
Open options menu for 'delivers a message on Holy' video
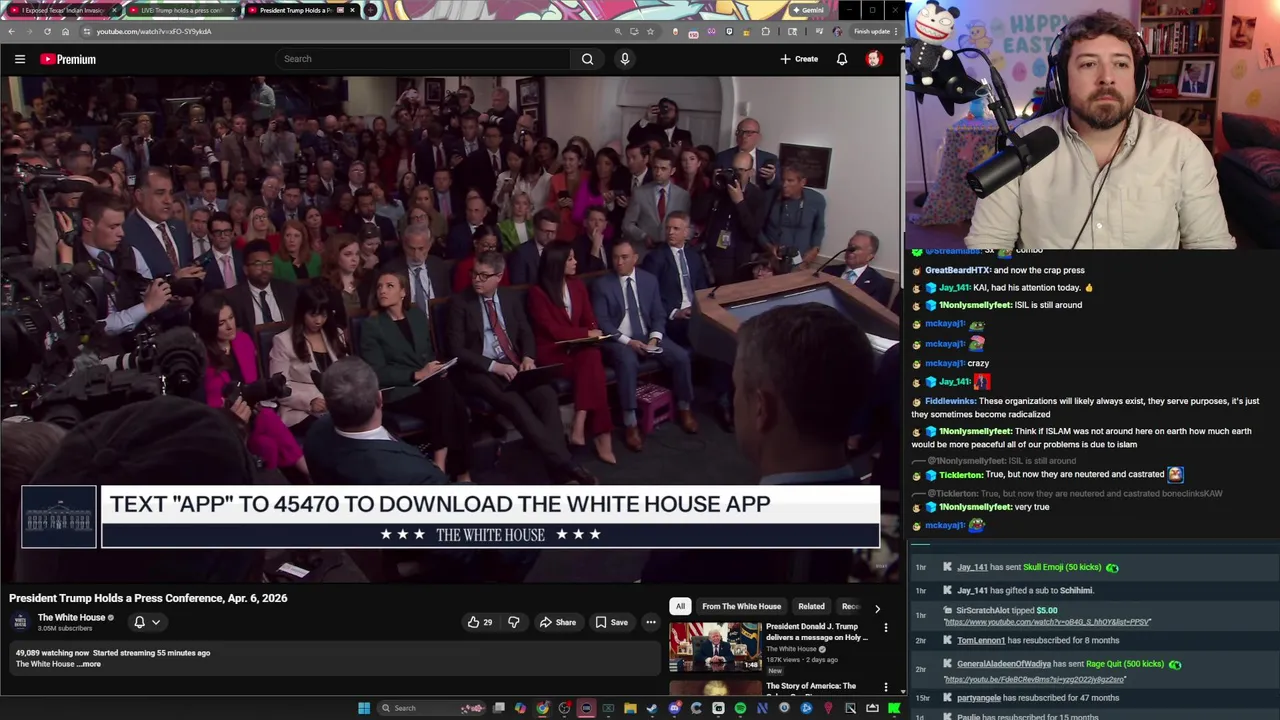click(x=885, y=628)
